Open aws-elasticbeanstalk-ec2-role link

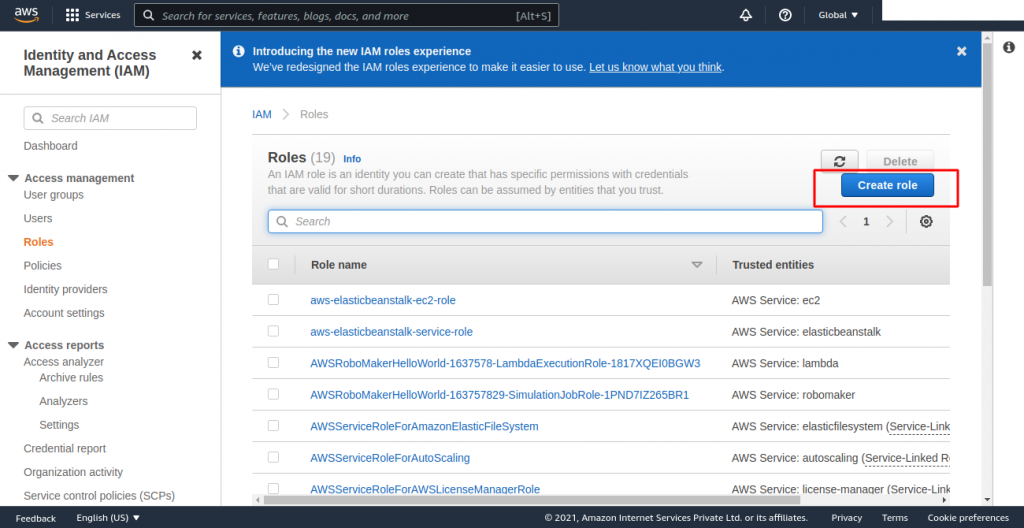pyautogui.click(x=383, y=300)
